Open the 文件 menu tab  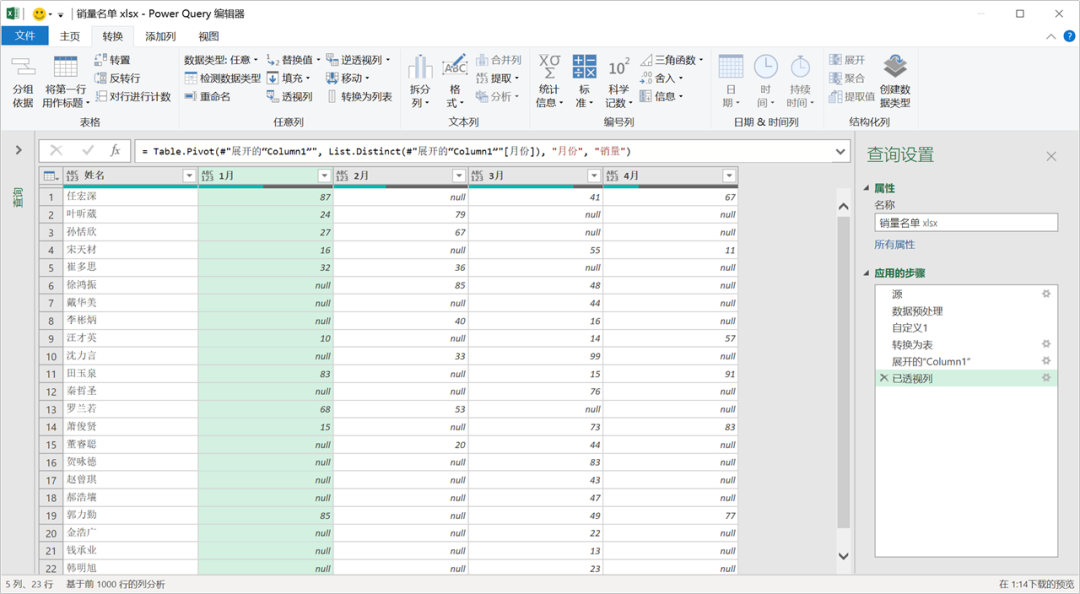[25, 37]
